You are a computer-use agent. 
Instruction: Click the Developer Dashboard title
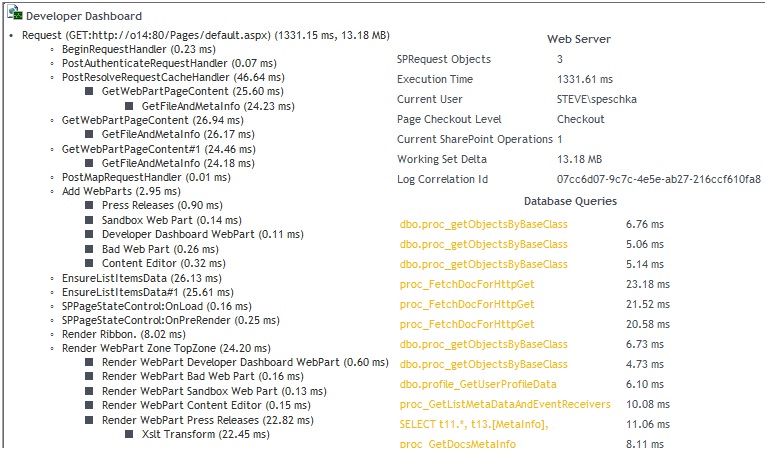[x=84, y=16]
